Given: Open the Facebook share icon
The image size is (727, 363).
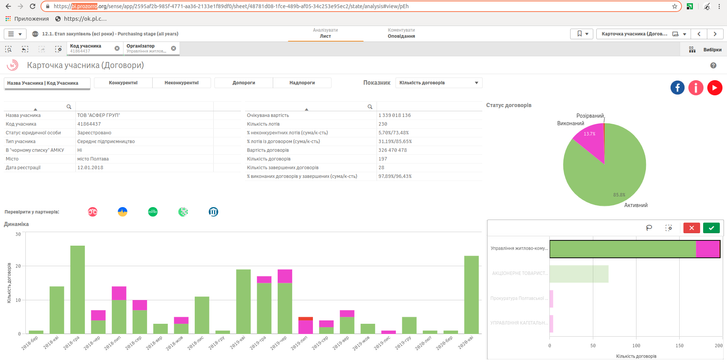Looking at the screenshot, I should click(677, 87).
